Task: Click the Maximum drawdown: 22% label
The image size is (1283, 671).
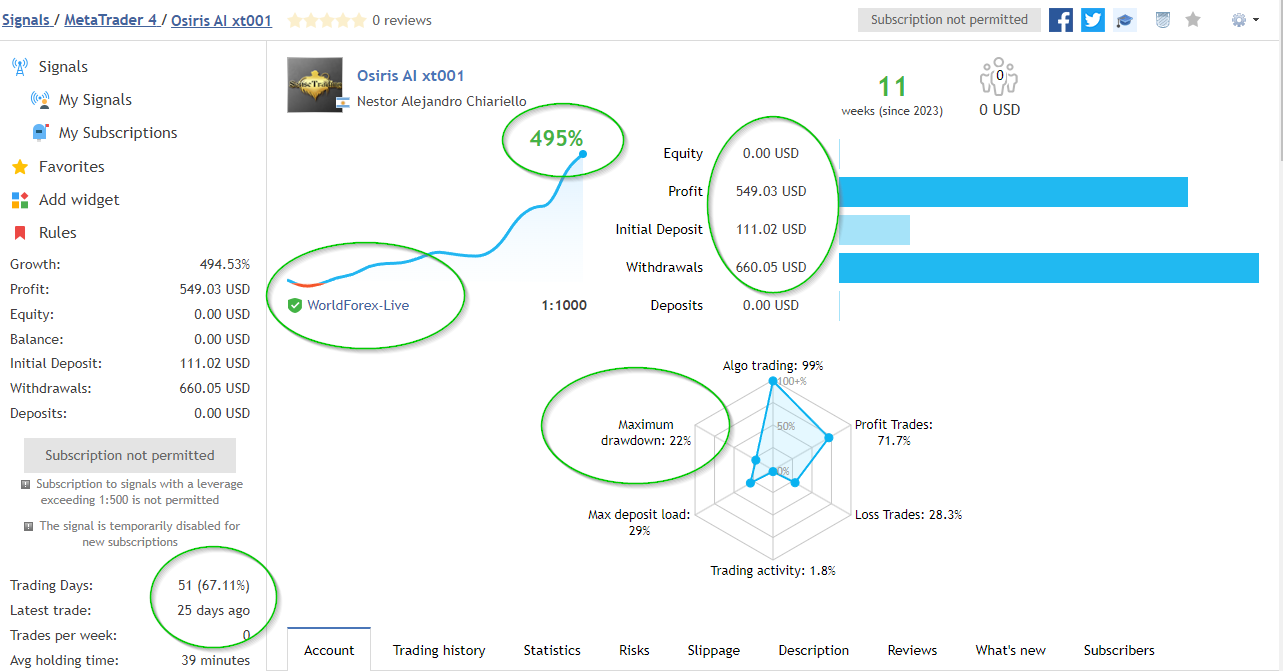Action: point(646,433)
